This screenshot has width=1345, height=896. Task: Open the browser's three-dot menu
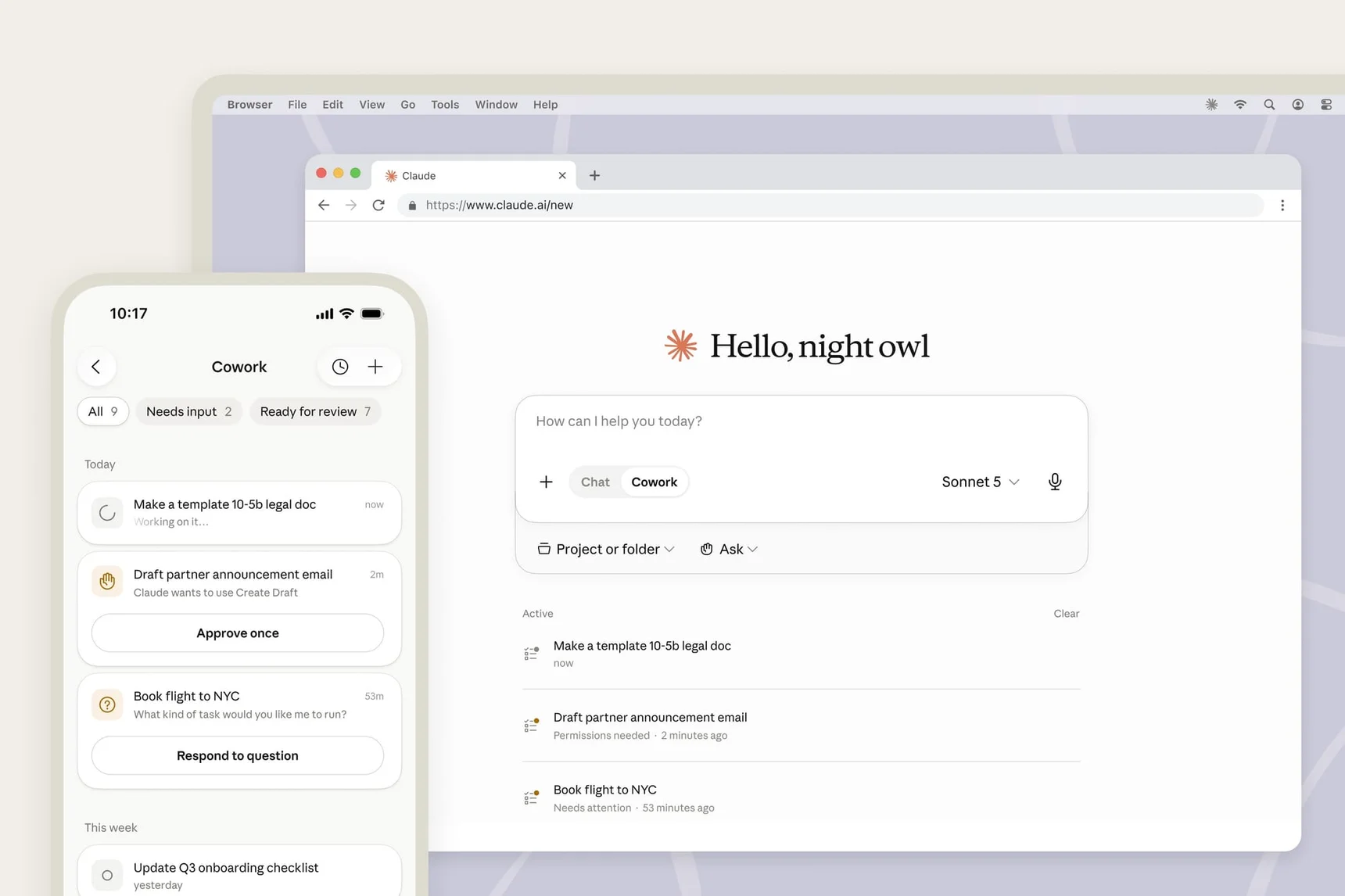1282,205
